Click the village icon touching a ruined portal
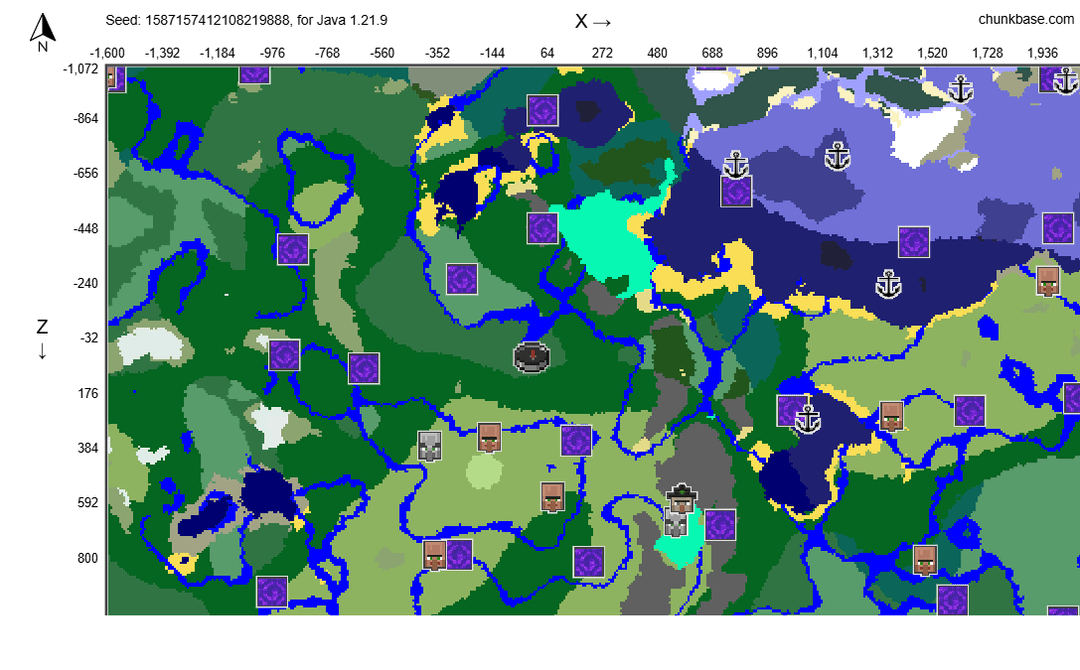This screenshot has width=1080, height=670. (x=434, y=555)
